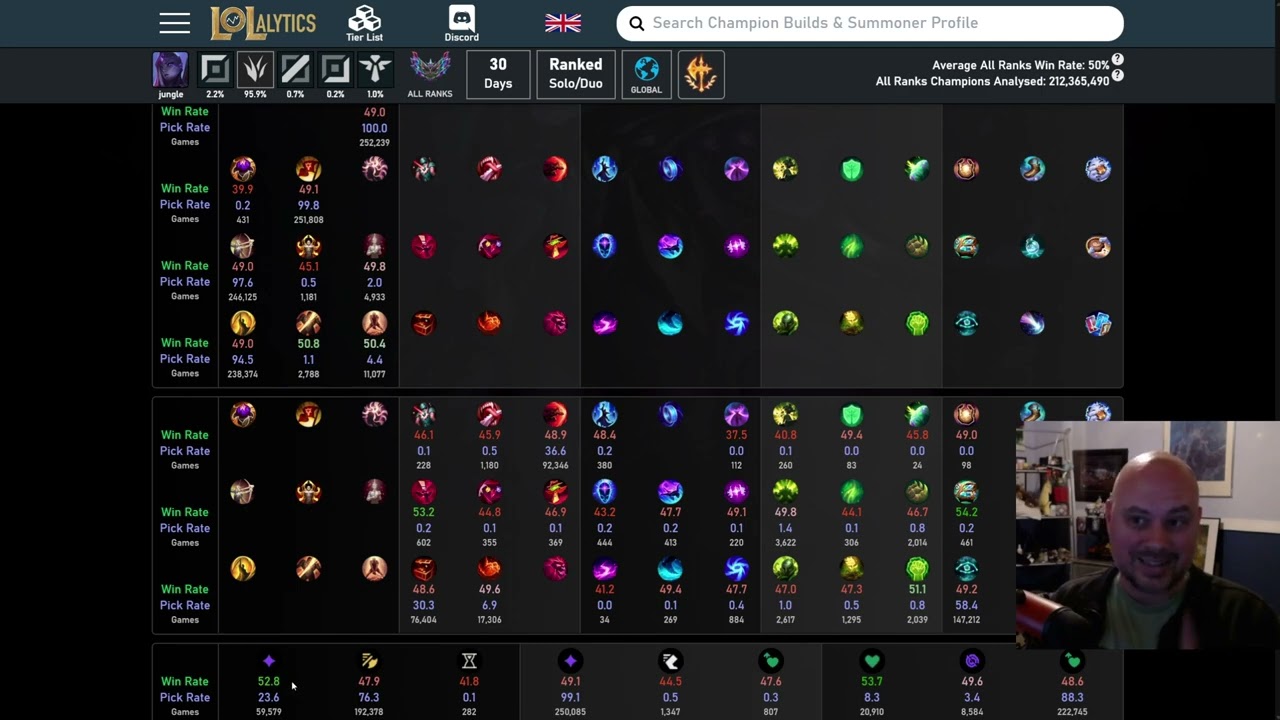The image size is (1280, 720).
Task: Click the 251,808 games value
Action: point(308,220)
